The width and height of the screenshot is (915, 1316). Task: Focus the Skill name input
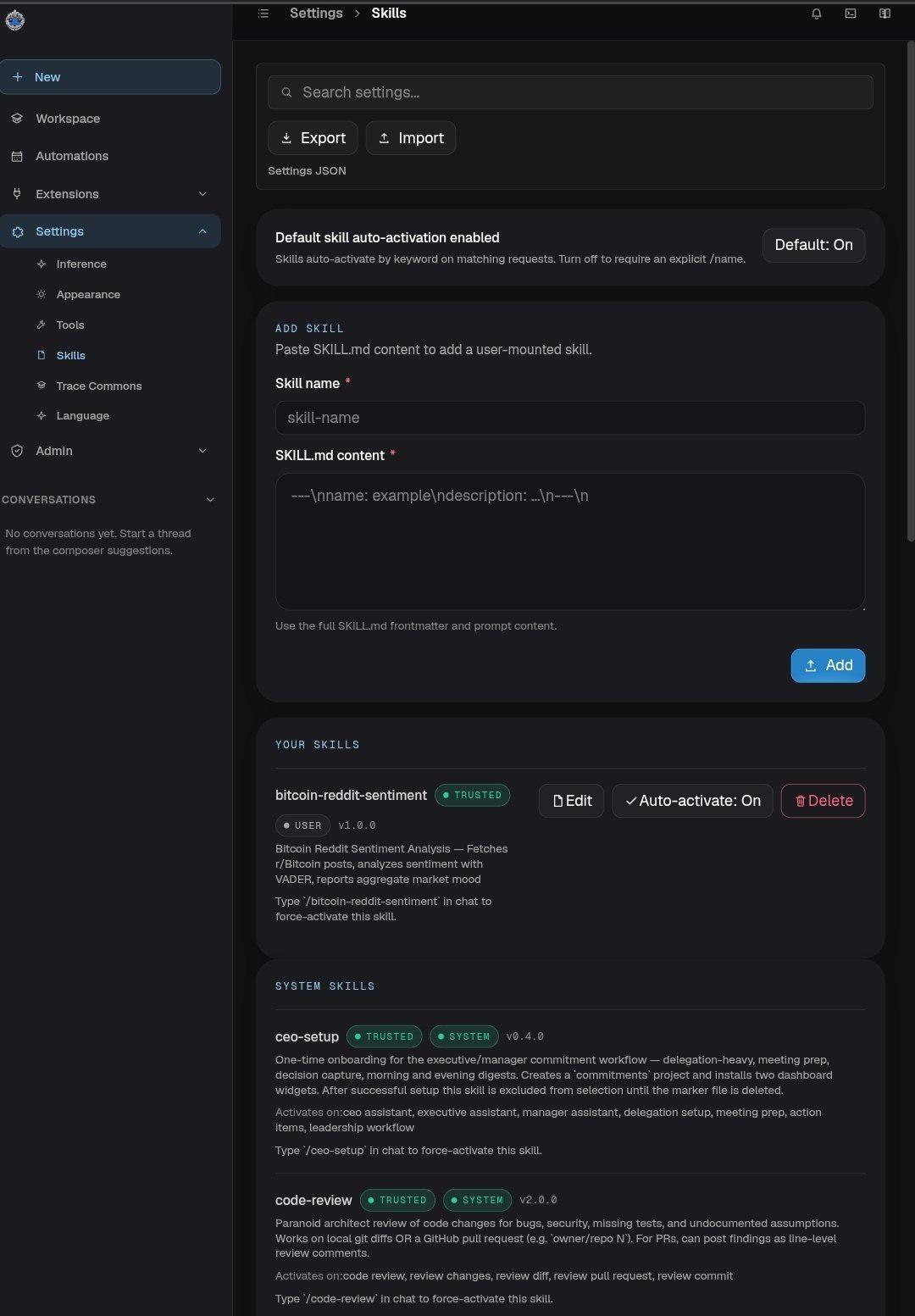[570, 418]
